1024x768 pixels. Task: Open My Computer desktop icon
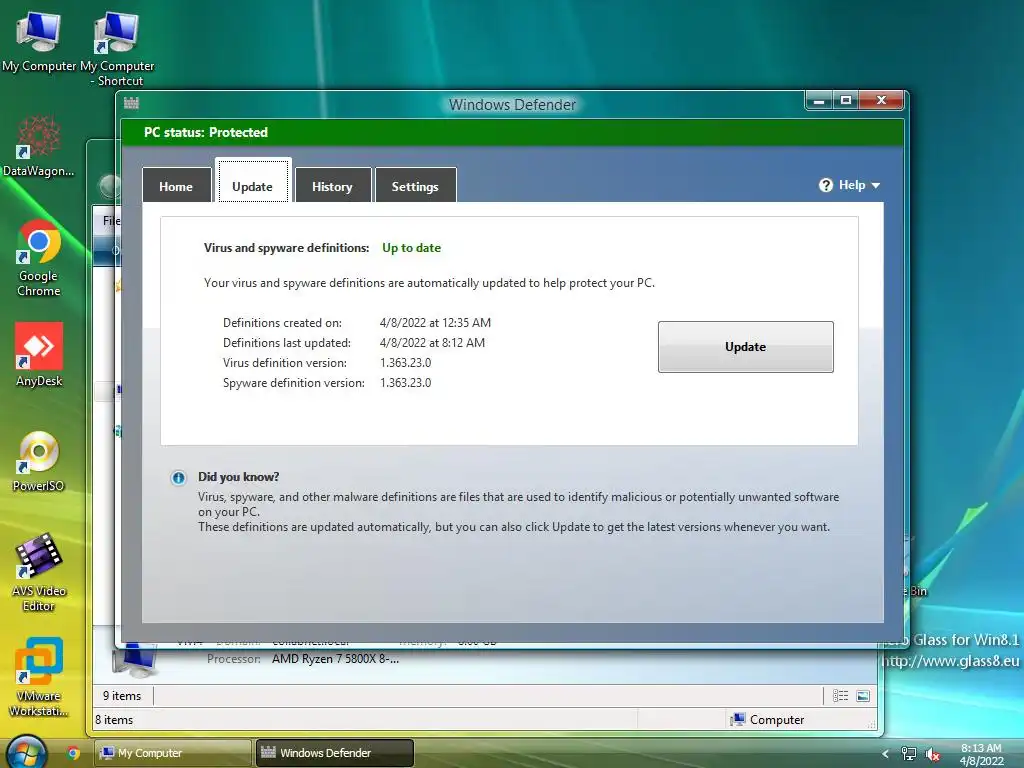tap(39, 41)
